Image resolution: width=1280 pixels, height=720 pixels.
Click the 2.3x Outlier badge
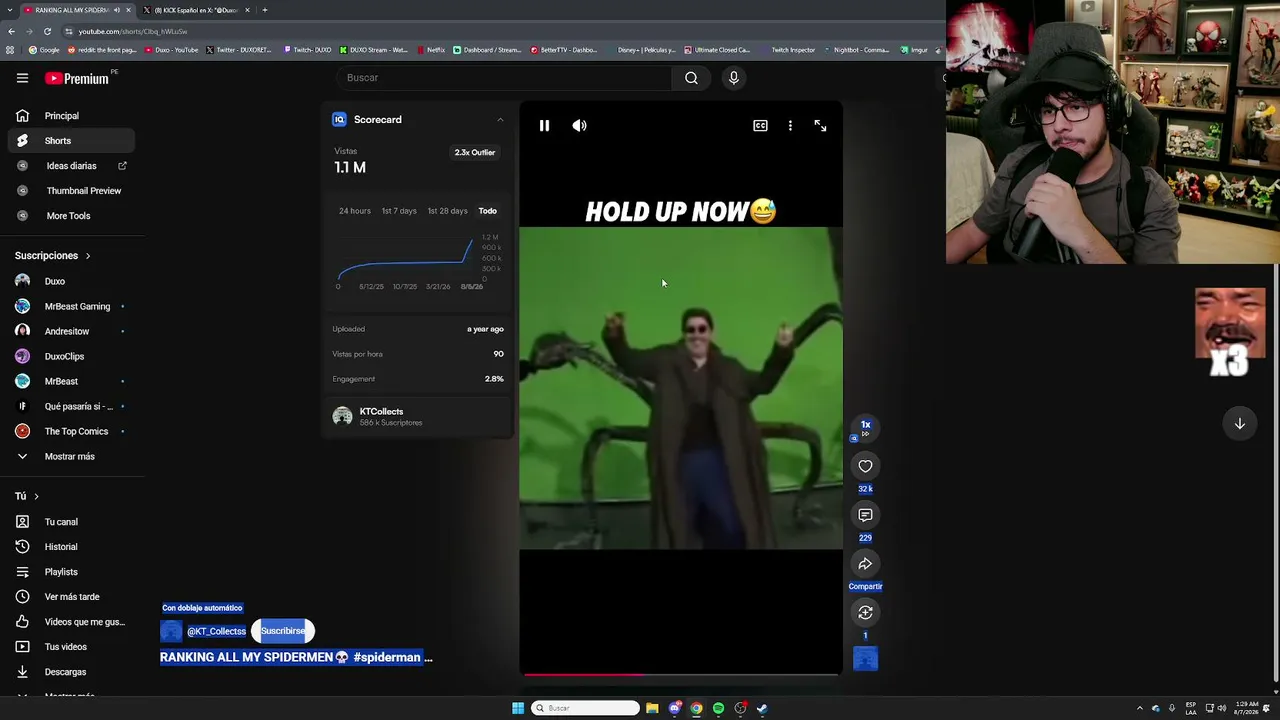coord(475,152)
